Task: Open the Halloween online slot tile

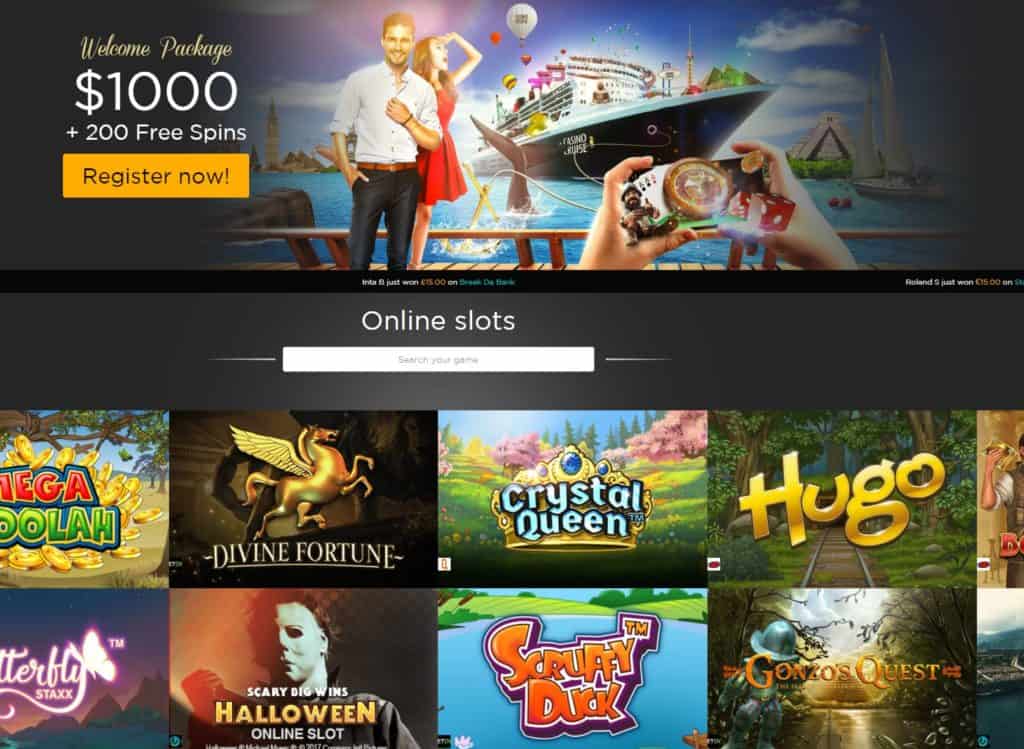Action: coord(303,669)
